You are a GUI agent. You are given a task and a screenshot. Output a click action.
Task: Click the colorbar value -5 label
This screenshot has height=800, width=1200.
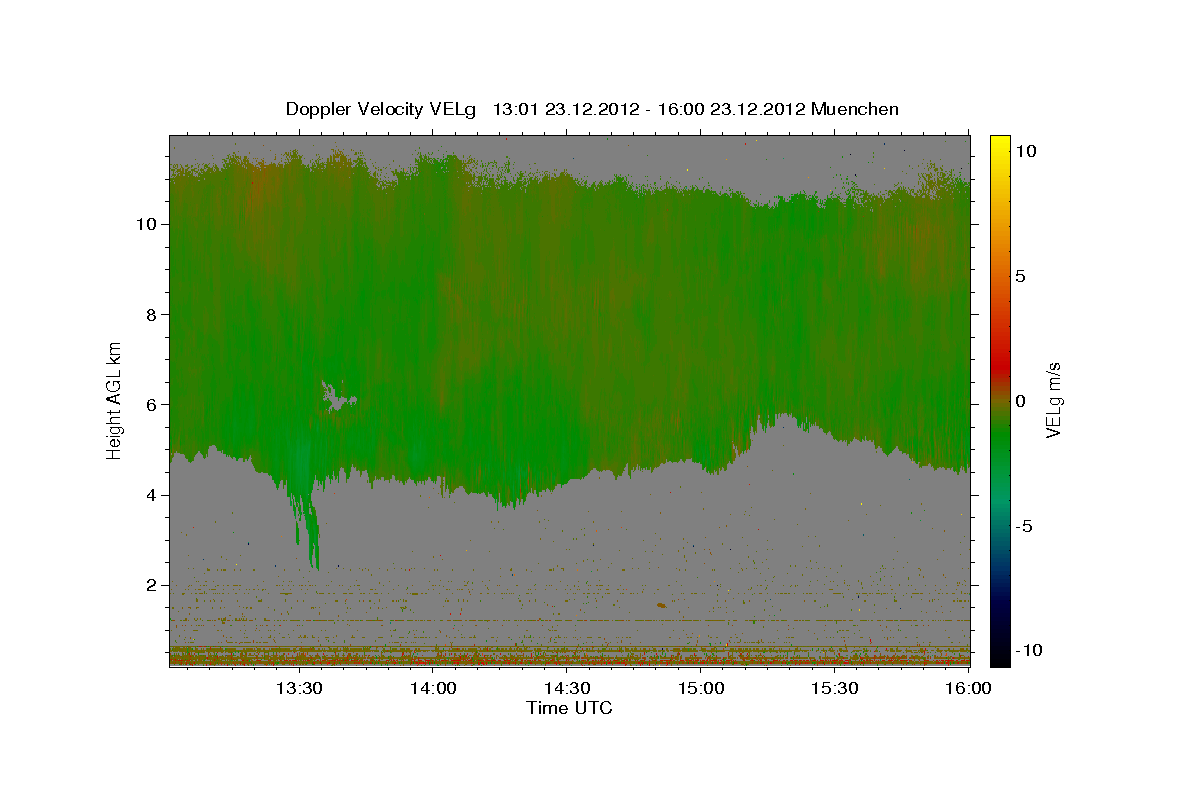[x=1026, y=526]
